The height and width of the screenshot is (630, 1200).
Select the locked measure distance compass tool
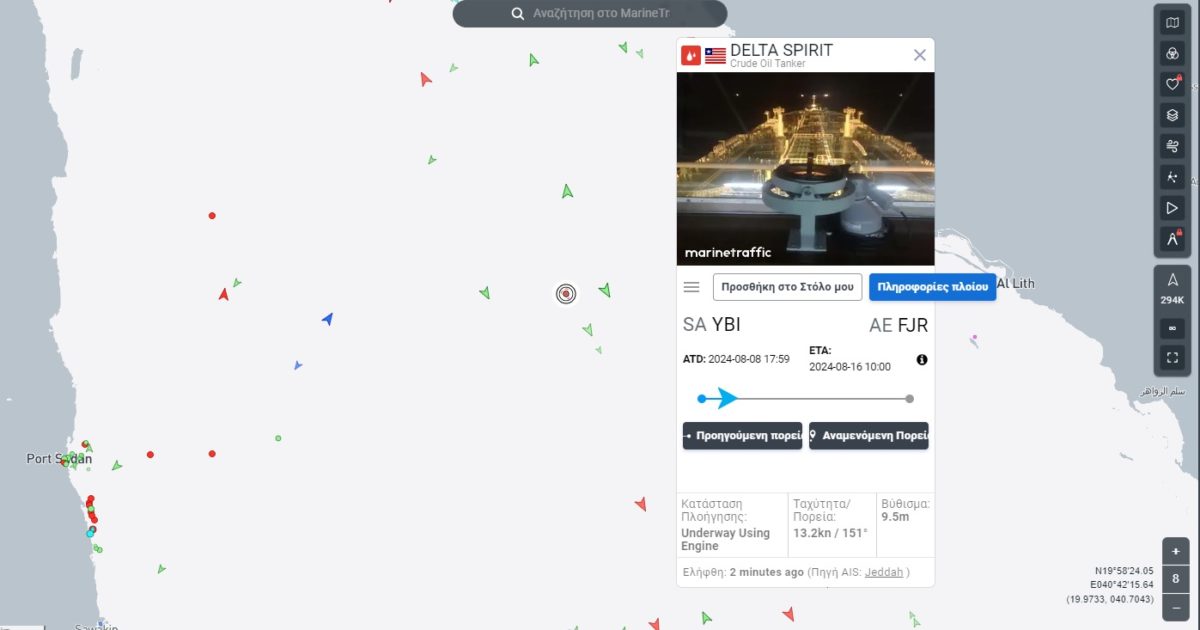1172,239
